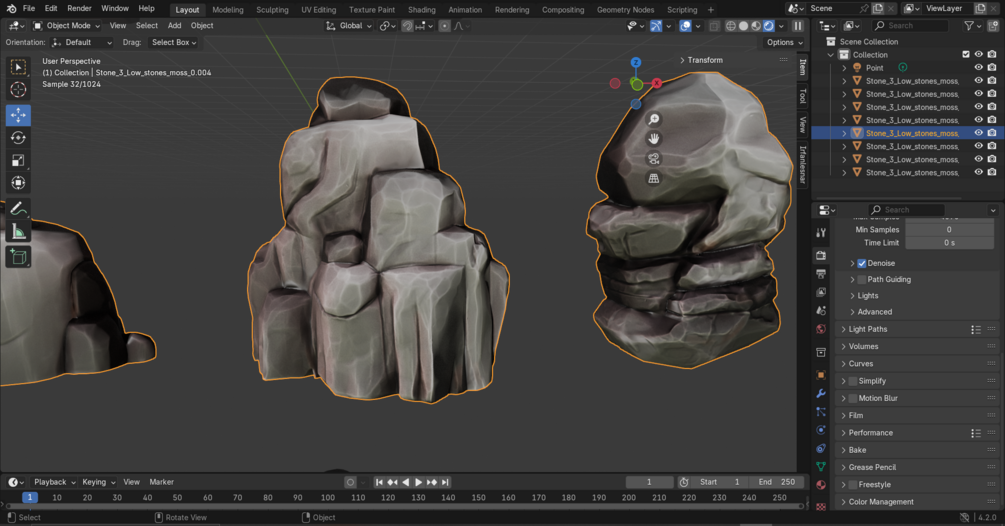The image size is (1005, 526).
Task: Hide the Point light with its eye icon
Action: [x=979, y=67]
